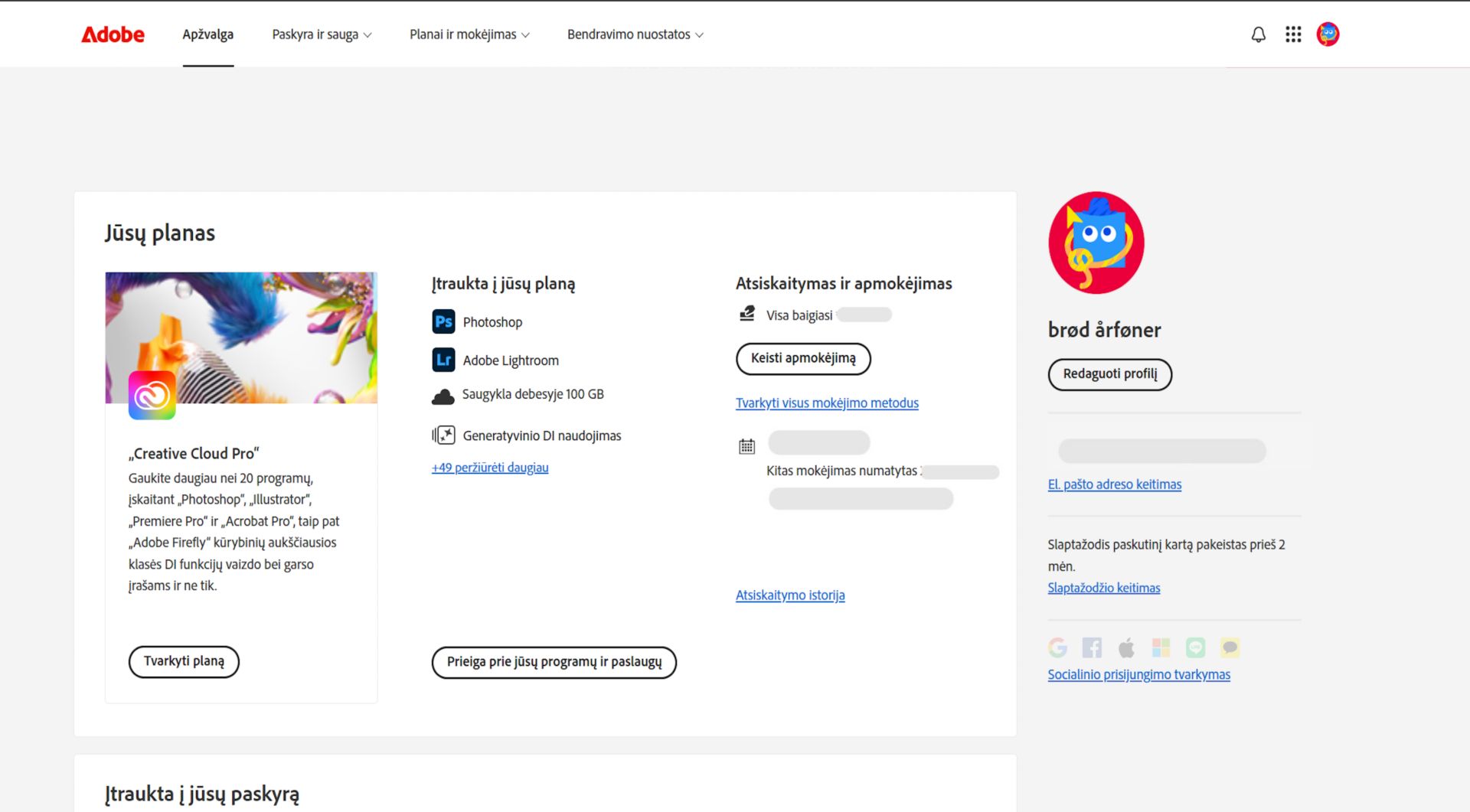Expand the Paskyra ir sauga dropdown
This screenshot has width=1470, height=812.
[x=321, y=34]
